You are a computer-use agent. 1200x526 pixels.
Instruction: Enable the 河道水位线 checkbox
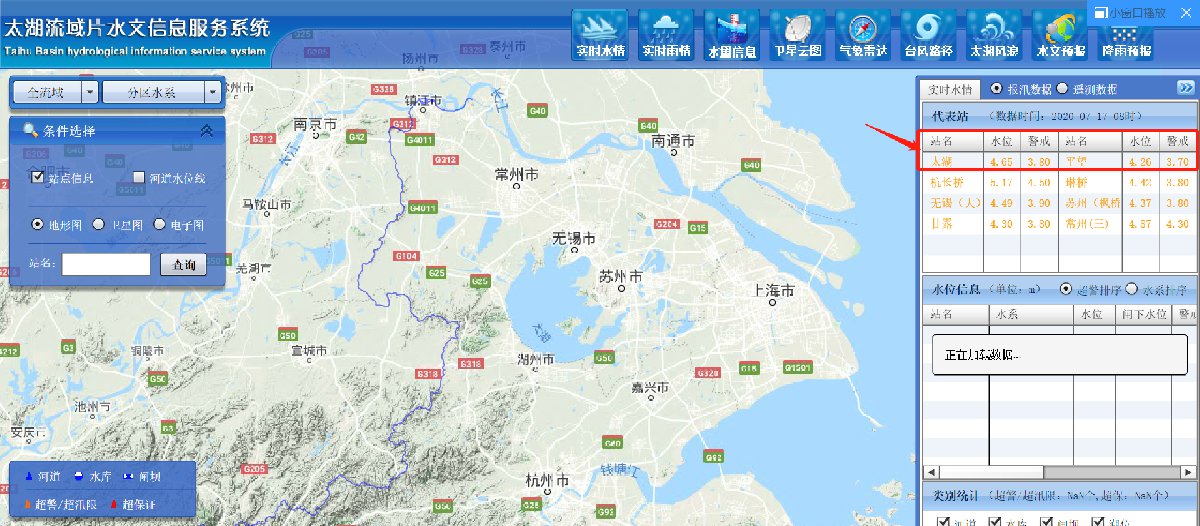click(x=139, y=177)
